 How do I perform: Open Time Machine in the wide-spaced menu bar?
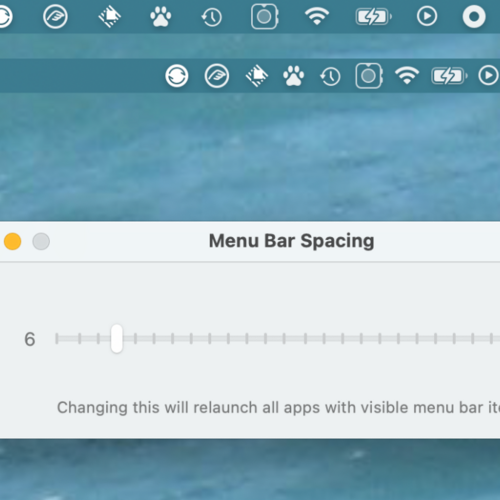click(x=212, y=17)
